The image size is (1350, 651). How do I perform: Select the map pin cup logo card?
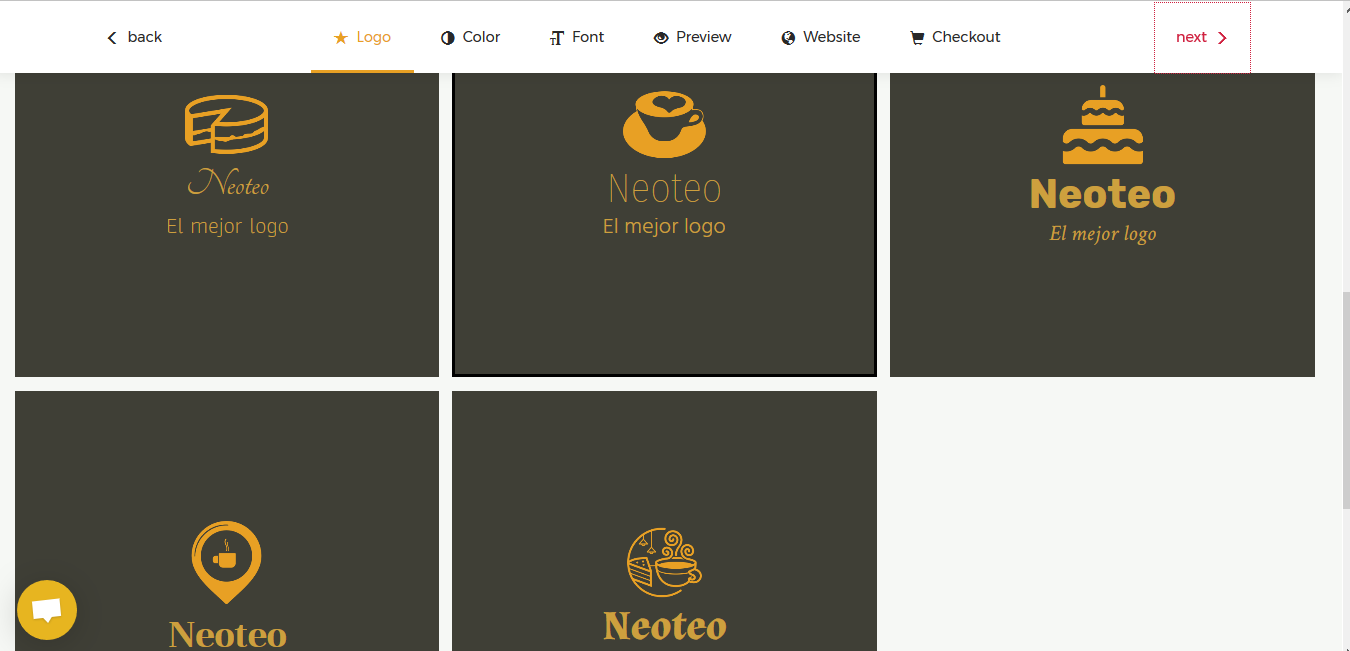pyautogui.click(x=227, y=521)
